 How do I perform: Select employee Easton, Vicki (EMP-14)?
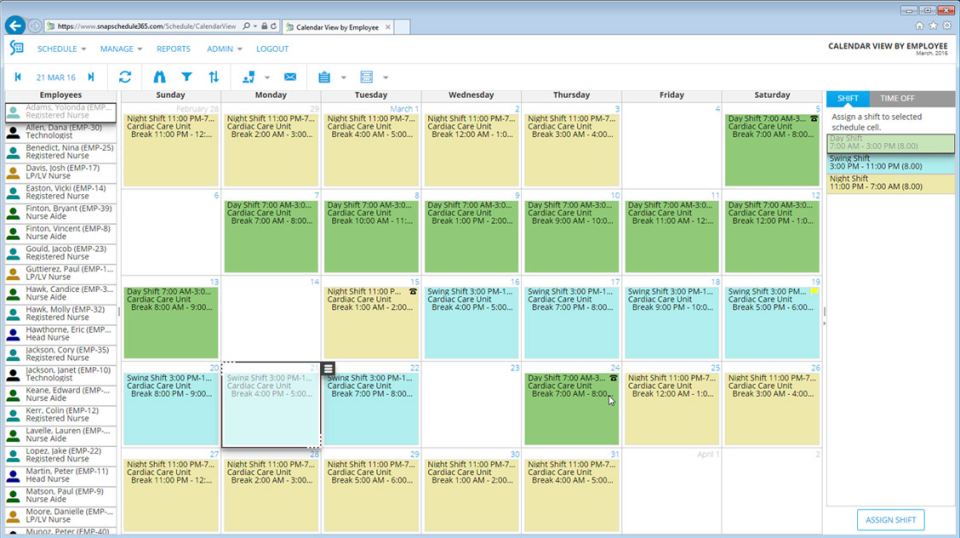pyautogui.click(x=61, y=192)
